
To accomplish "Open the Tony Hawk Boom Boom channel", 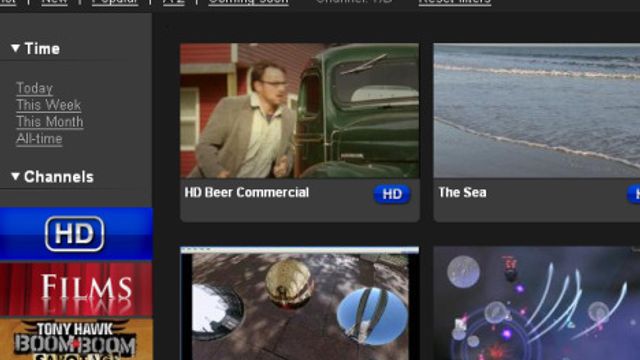I will click(x=76, y=339).
